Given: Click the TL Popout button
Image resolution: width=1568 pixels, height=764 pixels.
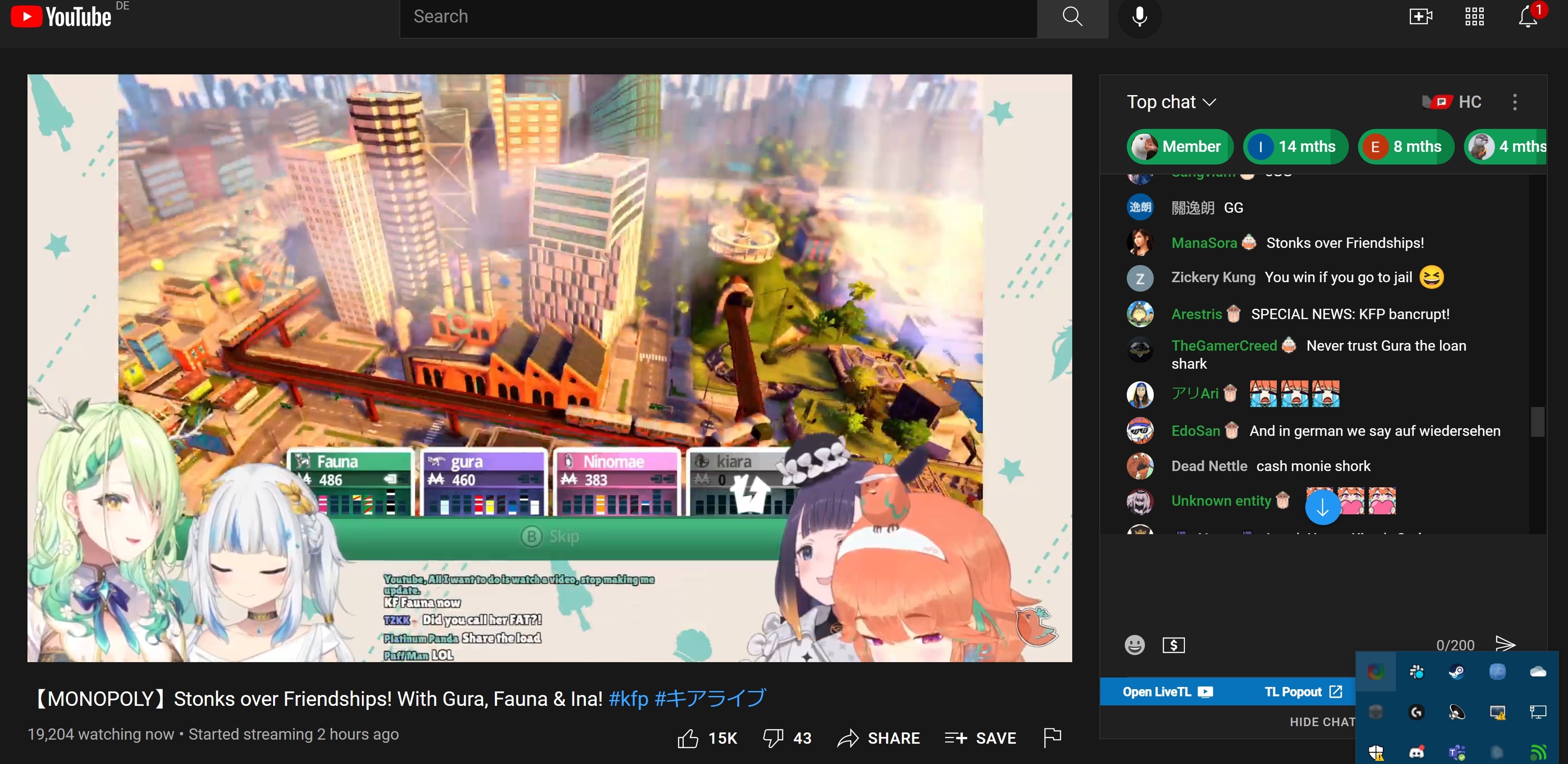Looking at the screenshot, I should pyautogui.click(x=1303, y=691).
